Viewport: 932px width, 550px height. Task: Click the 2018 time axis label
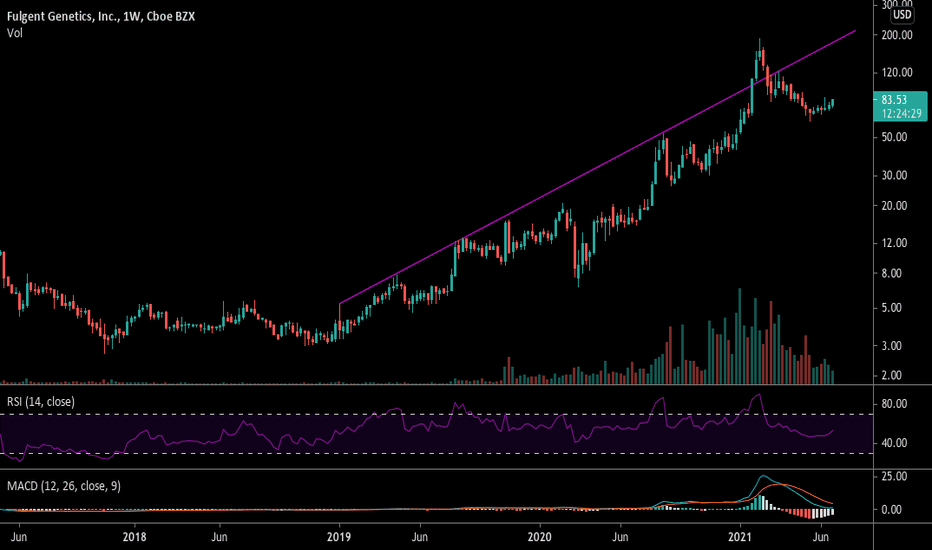coord(134,537)
